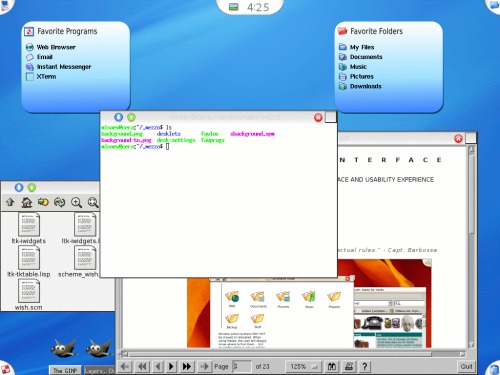Zoom in with file manager magnifier icon
The width and height of the screenshot is (500, 375).
point(76,202)
